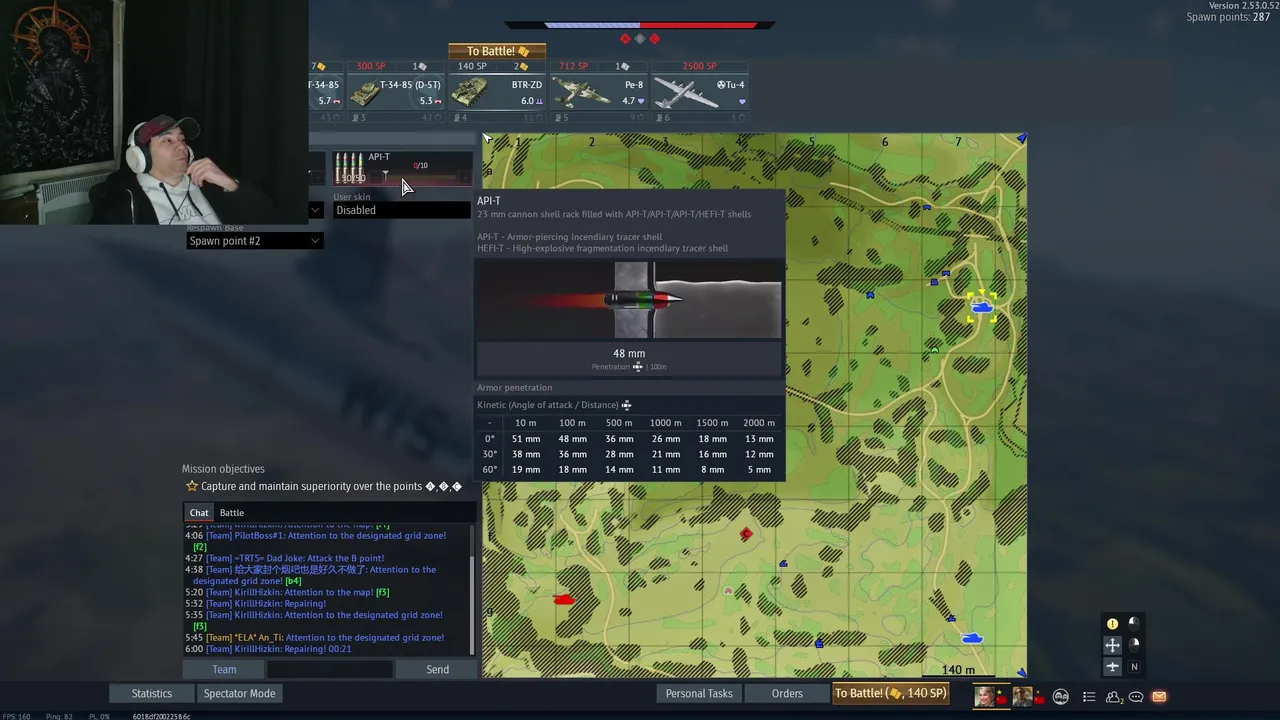Click the '2000 m' column header
Image resolution: width=1280 pixels, height=720 pixels.
759,423
